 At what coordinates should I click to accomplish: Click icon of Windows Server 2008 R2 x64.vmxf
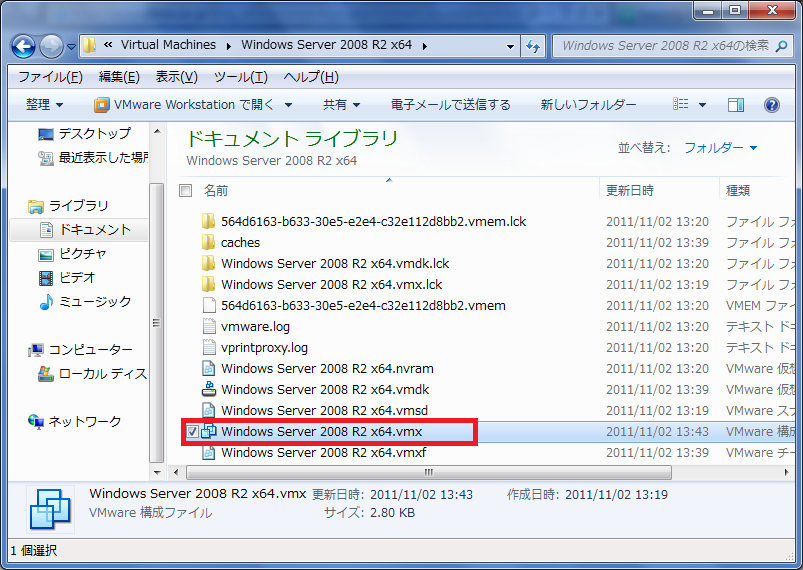tap(209, 453)
